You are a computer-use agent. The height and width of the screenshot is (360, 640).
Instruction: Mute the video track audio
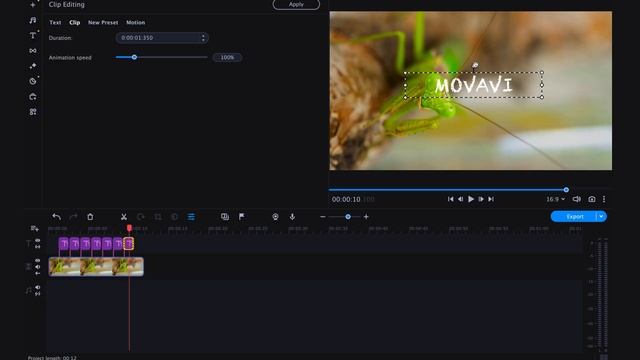tap(38, 267)
